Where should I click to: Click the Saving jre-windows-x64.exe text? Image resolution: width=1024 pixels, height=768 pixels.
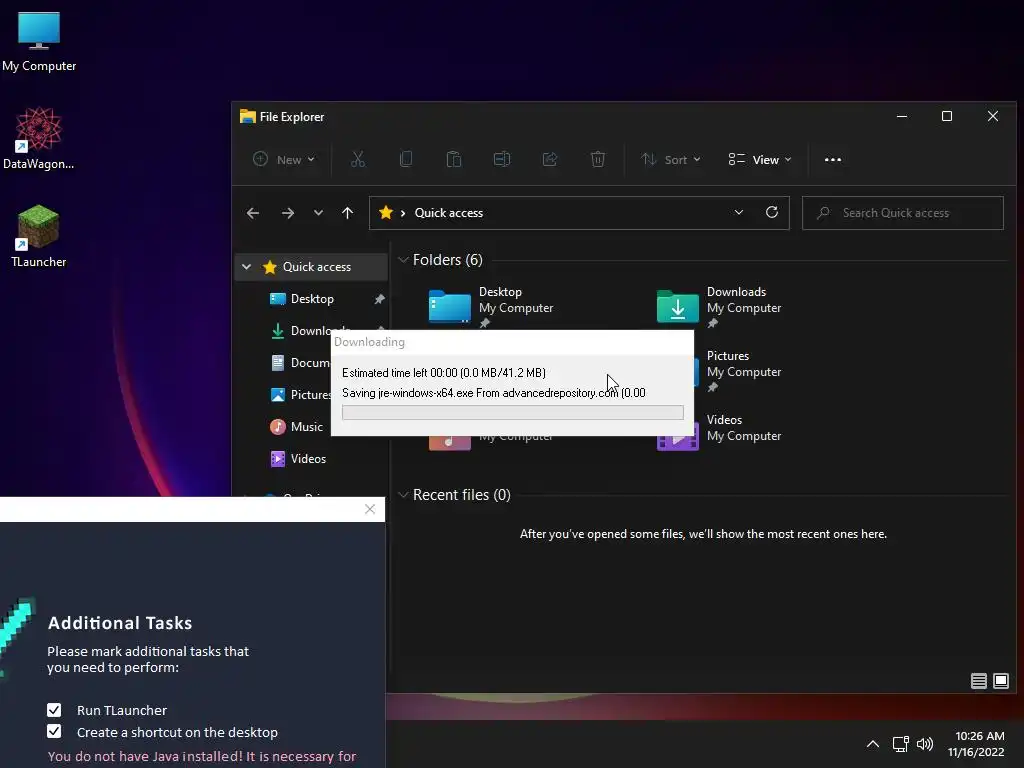494,392
